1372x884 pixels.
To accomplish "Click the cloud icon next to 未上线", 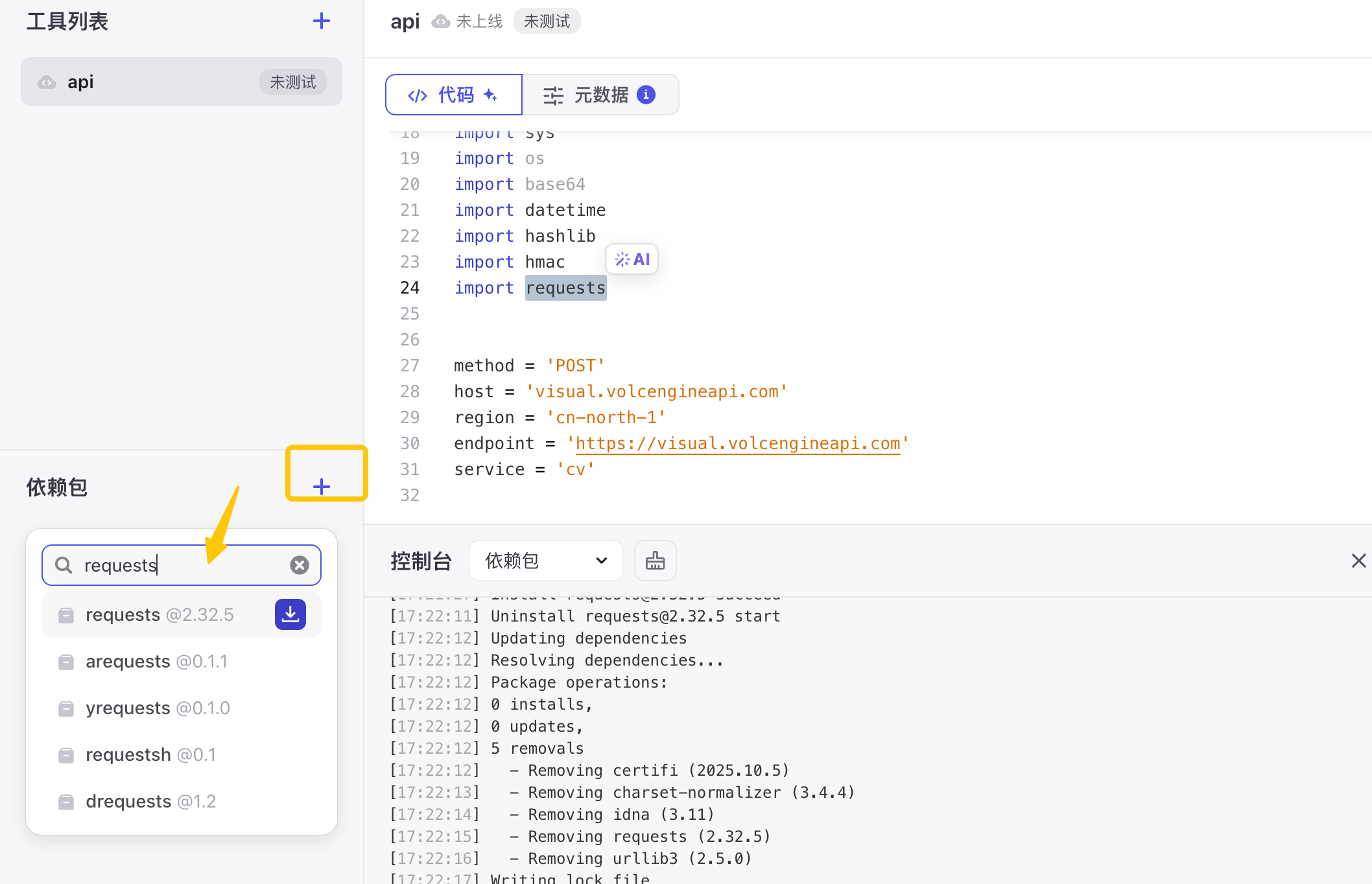I will click(441, 21).
